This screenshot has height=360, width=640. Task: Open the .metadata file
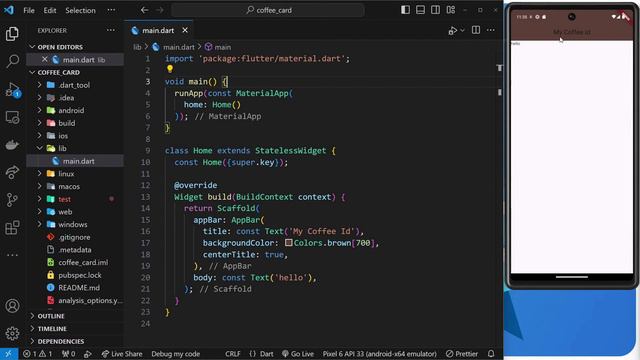[75, 250]
